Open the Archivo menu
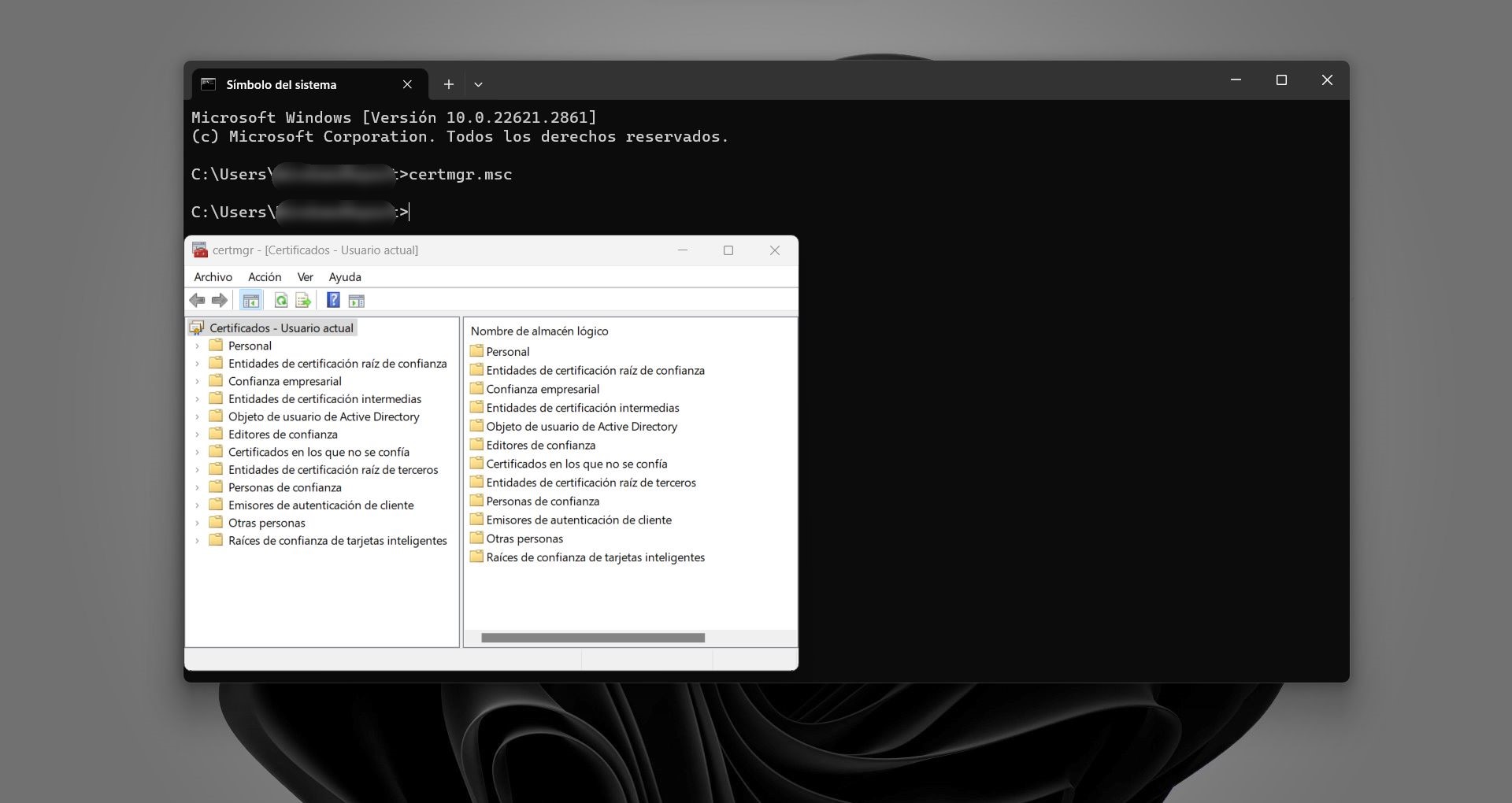This screenshot has height=803, width=1512. click(x=213, y=277)
